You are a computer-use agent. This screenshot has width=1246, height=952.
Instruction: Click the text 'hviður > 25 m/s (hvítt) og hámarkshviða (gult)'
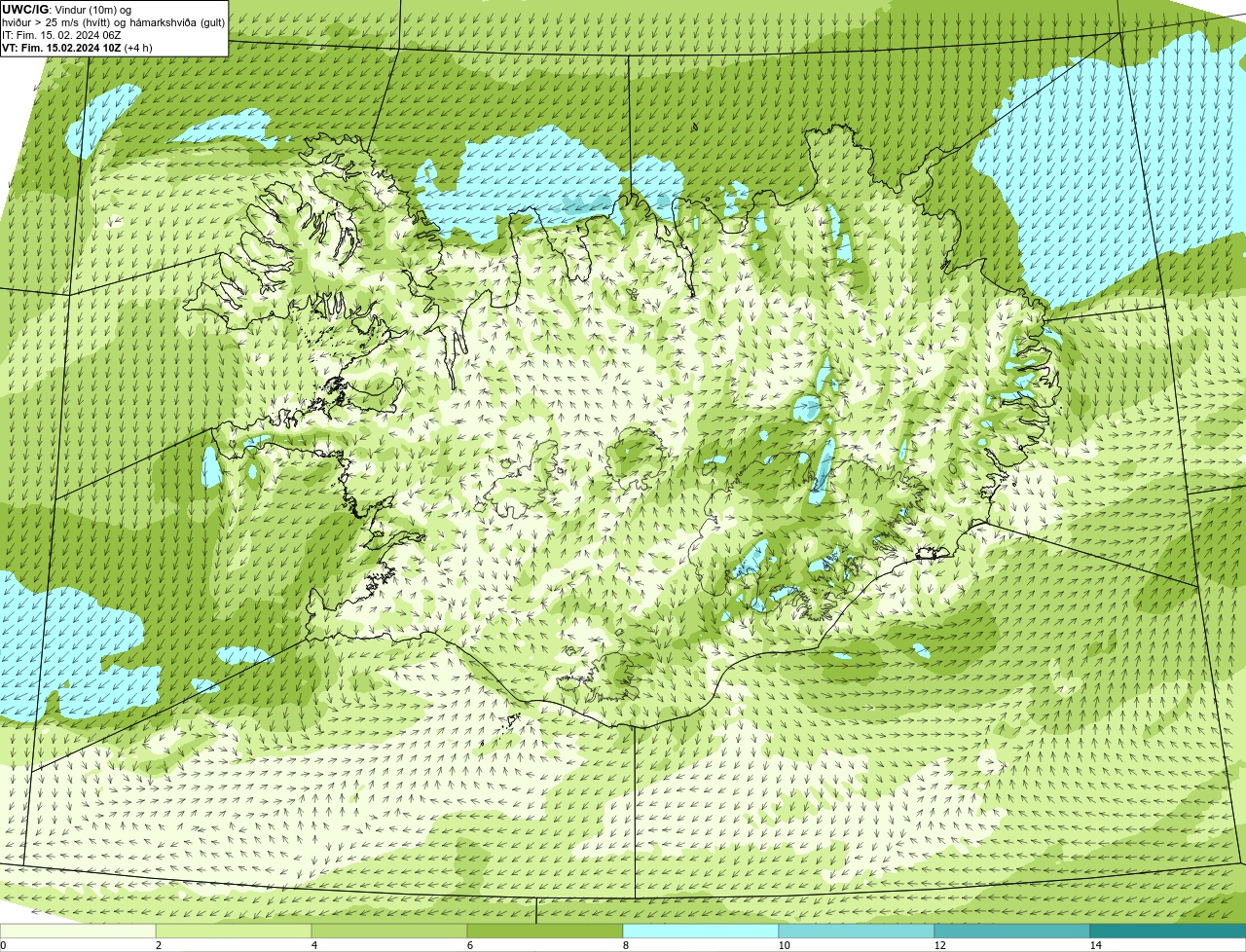tap(114, 22)
